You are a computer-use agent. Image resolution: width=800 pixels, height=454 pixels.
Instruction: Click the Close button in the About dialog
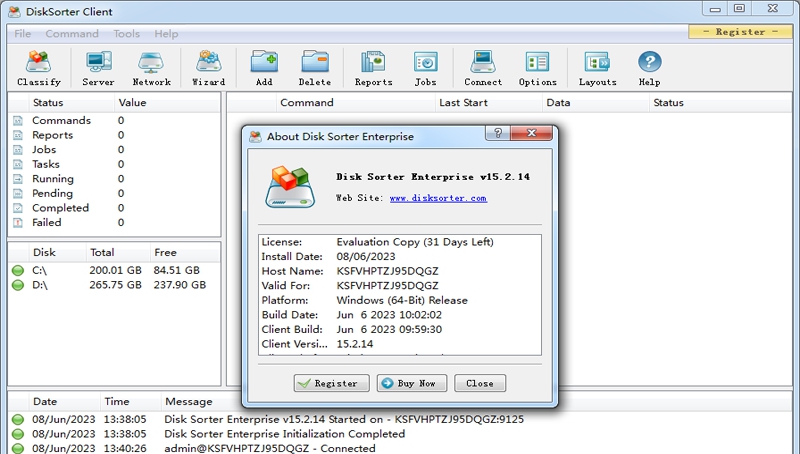(480, 383)
